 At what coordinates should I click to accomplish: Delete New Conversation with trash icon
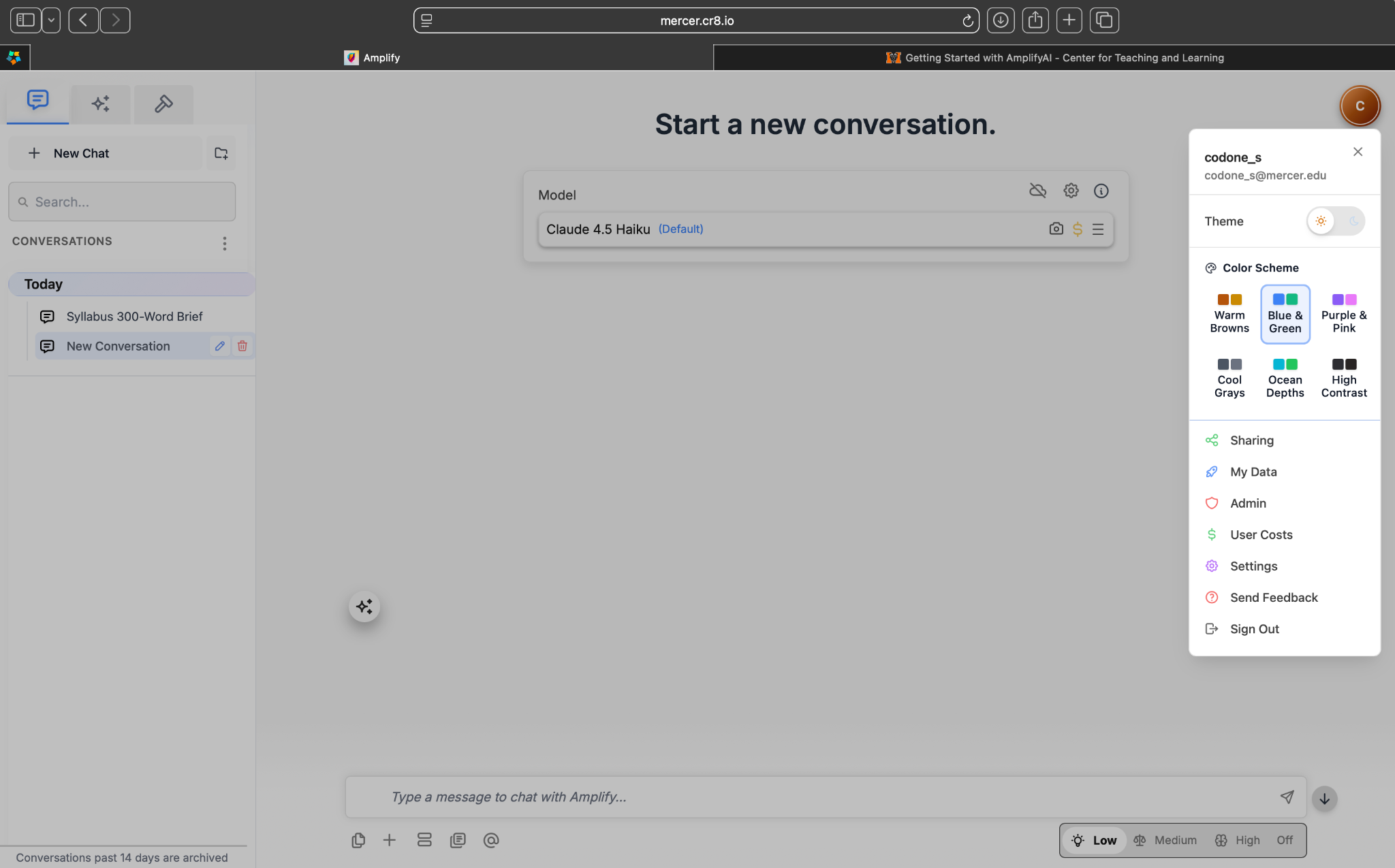(x=242, y=347)
